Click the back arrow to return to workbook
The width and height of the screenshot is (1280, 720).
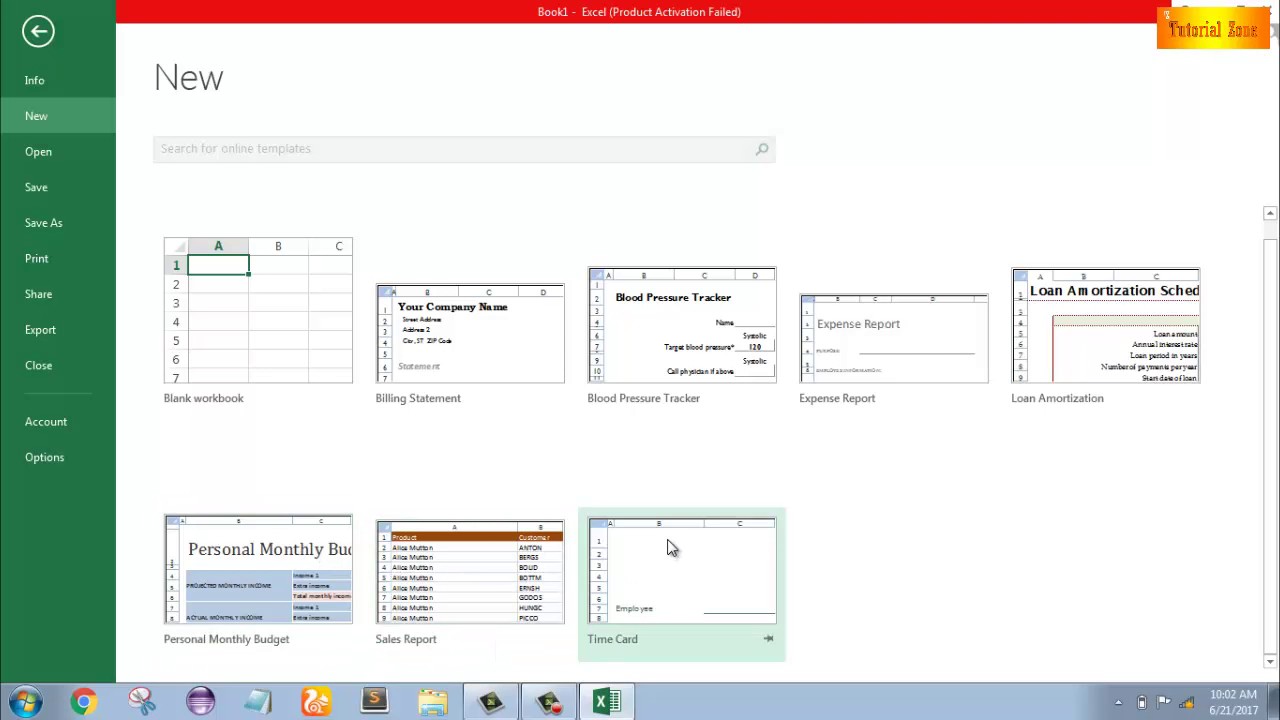pos(38,31)
